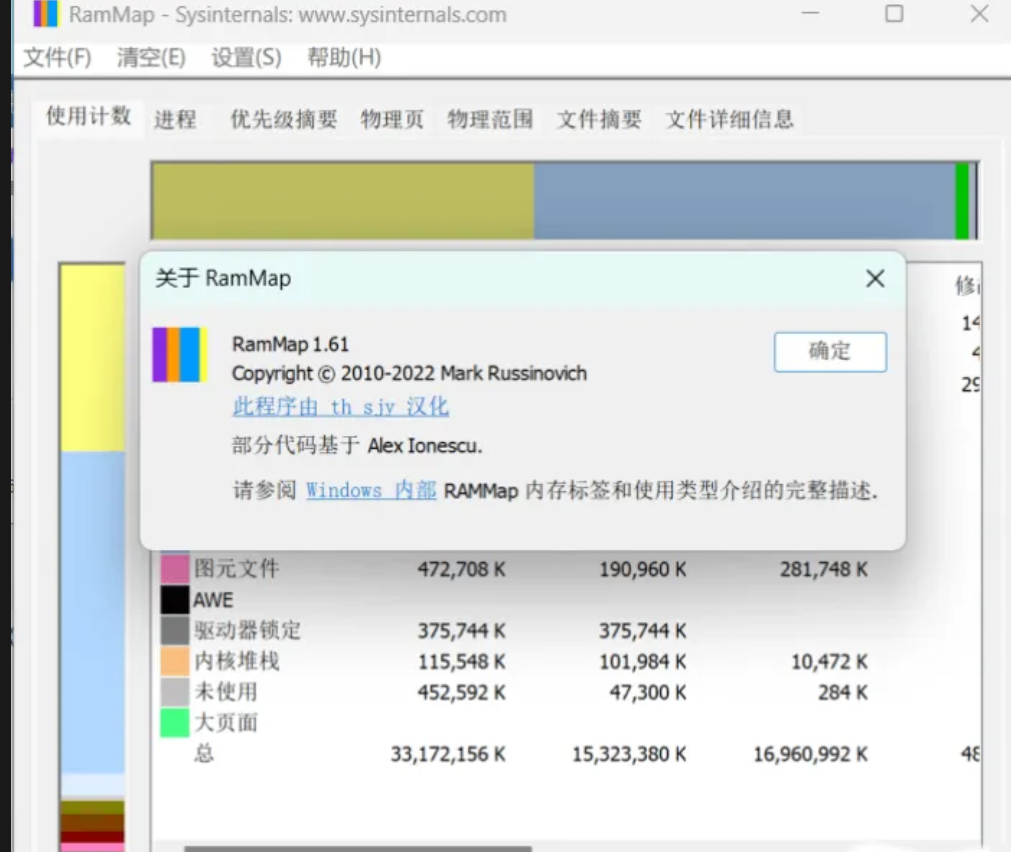
Task: Click the 47,300 K value
Action: 648,693
